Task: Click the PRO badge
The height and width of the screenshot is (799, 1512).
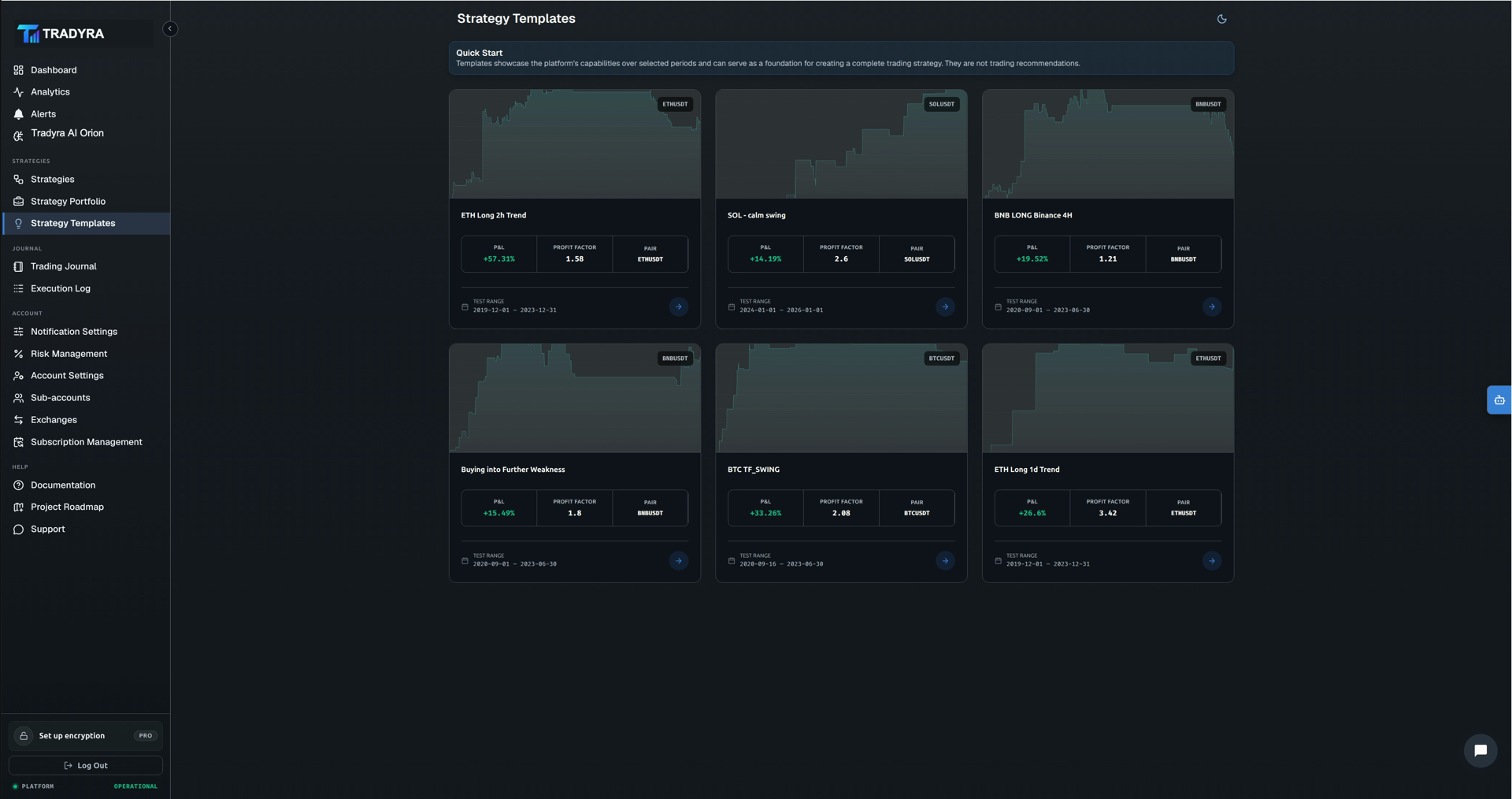Action: point(146,736)
